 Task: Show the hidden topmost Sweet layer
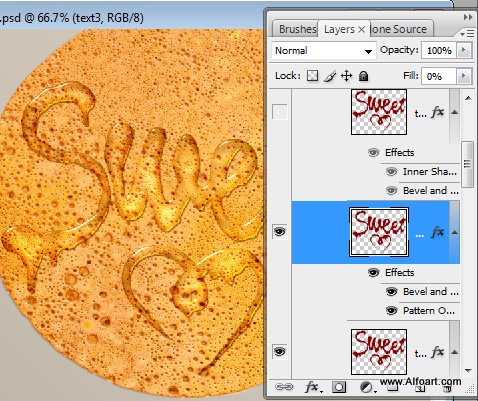[x=279, y=112]
